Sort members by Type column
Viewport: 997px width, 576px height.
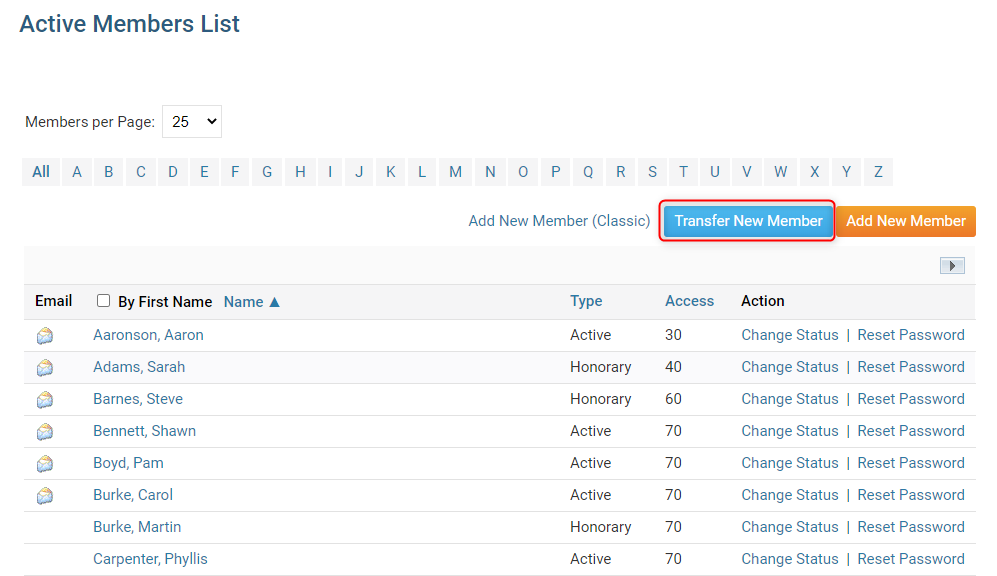586,301
